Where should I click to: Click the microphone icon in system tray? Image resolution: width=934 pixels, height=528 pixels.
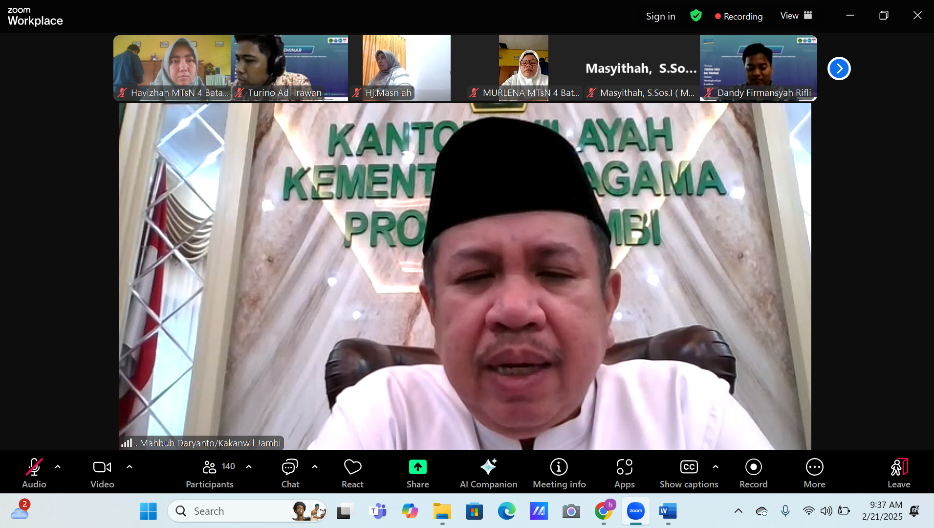(x=785, y=511)
